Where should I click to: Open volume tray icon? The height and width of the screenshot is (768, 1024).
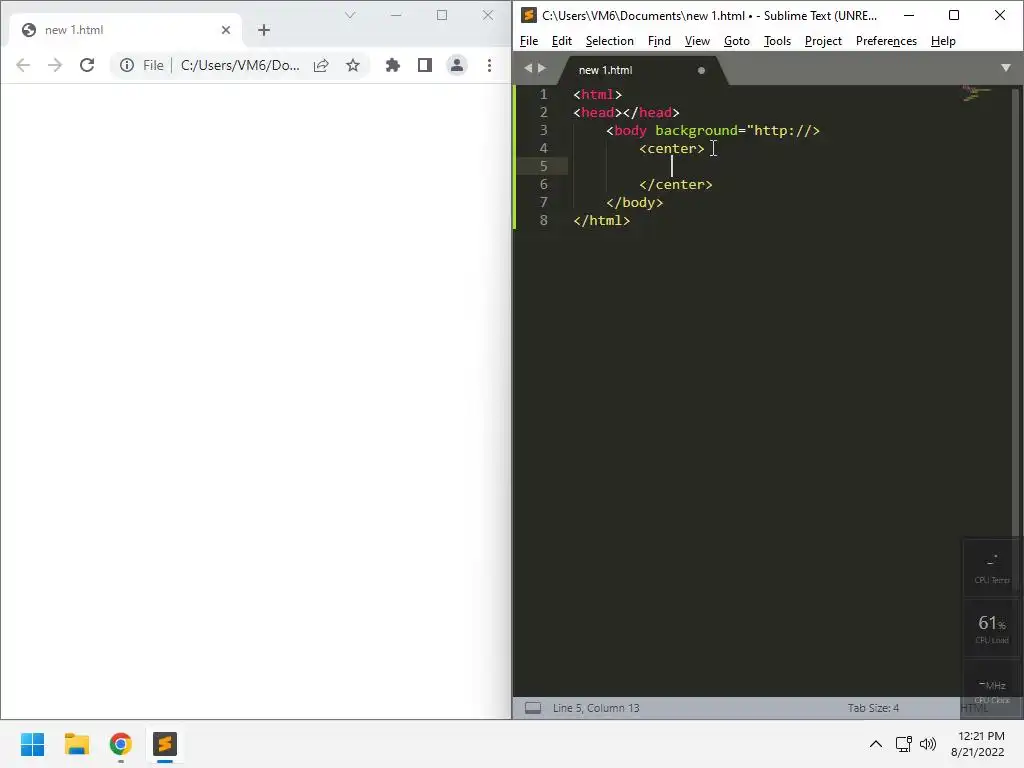click(928, 744)
